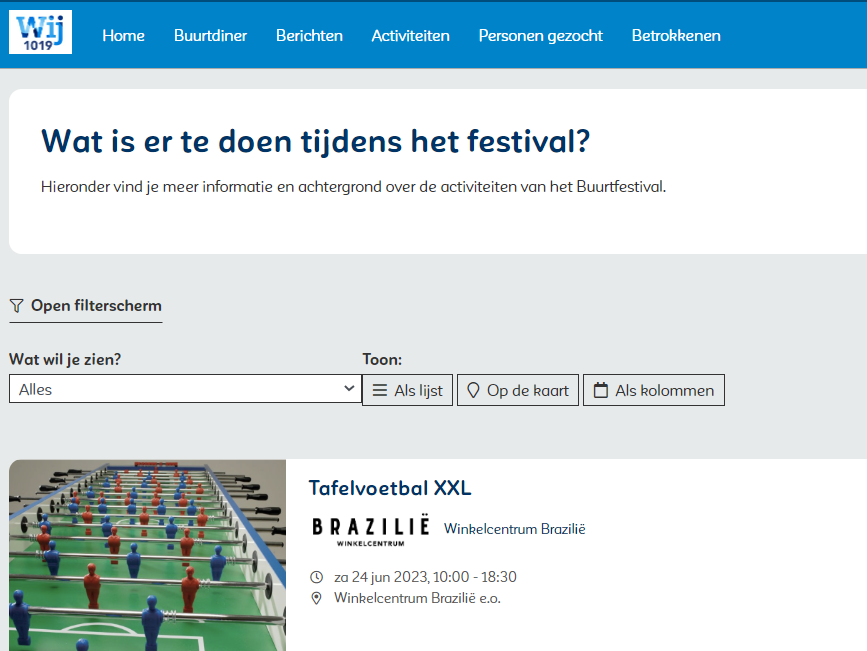This screenshot has height=651, width=867.
Task: Click the Winkelcentrum Brazilië organizer link
Action: (514, 529)
